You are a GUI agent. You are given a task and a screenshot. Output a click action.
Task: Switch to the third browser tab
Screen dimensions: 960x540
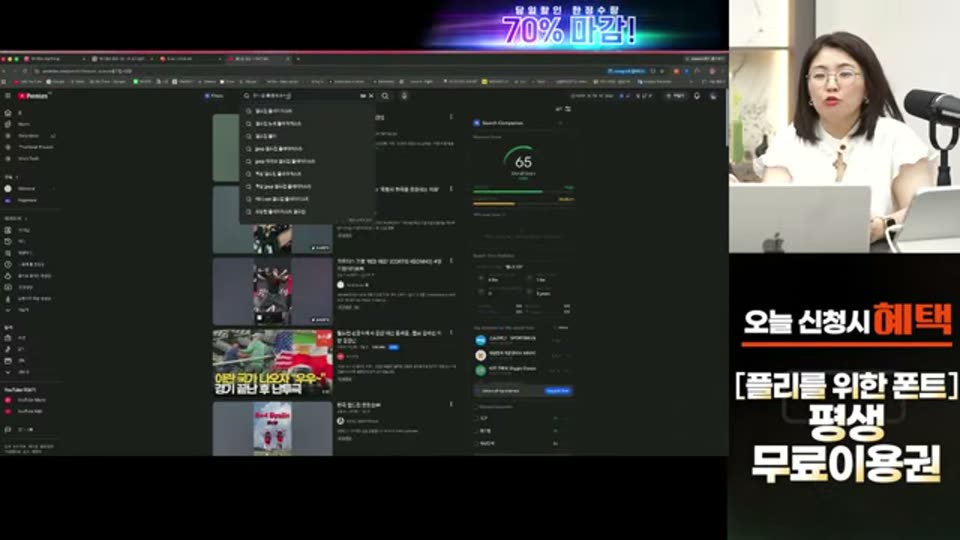(x=191, y=59)
